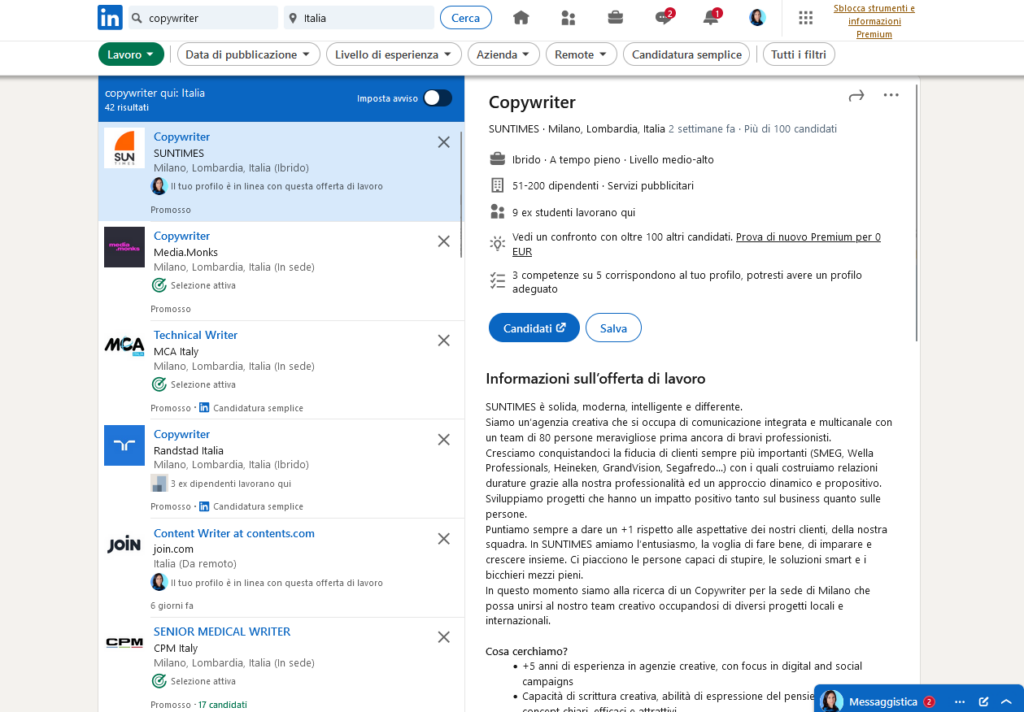The image size is (1024, 712).
Task: Dismiss the SUNTIMES Copywriter listing
Action: [x=443, y=142]
